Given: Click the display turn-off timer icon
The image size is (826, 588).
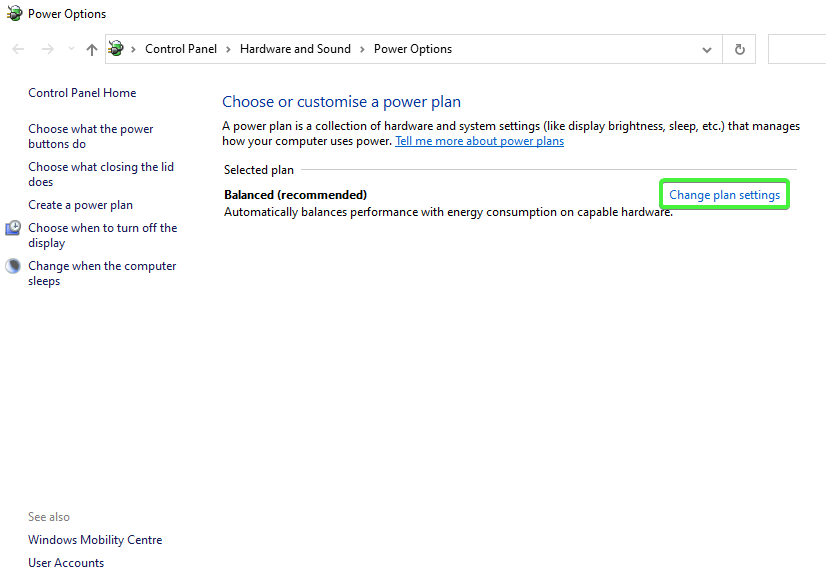Looking at the screenshot, I should 12,228.
